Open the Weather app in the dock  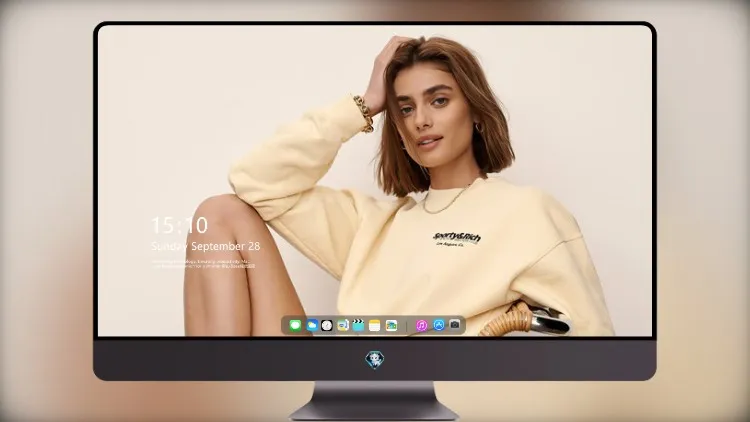[312, 325]
